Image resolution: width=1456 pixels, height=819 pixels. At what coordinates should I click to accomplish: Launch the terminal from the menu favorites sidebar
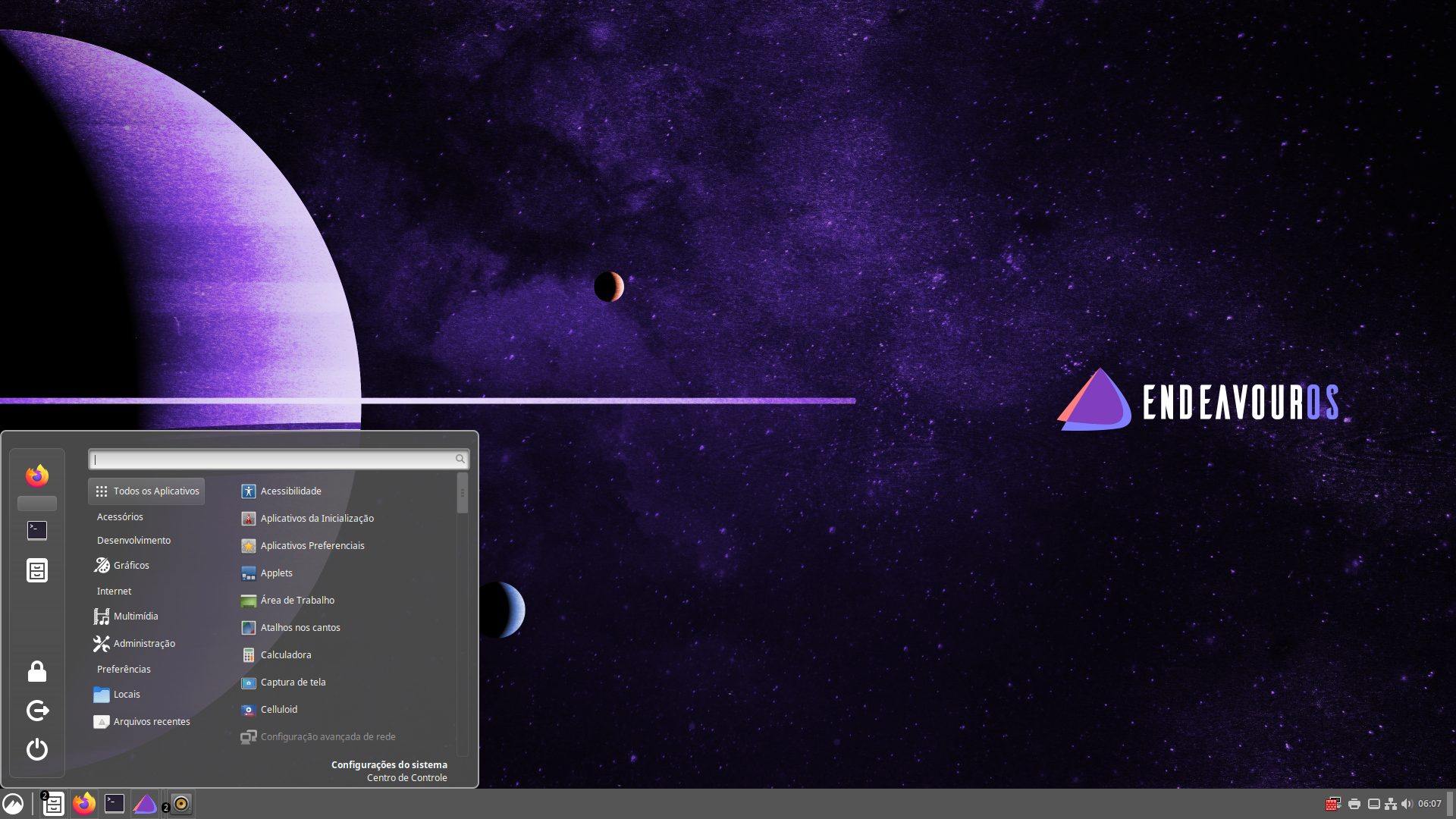click(37, 530)
